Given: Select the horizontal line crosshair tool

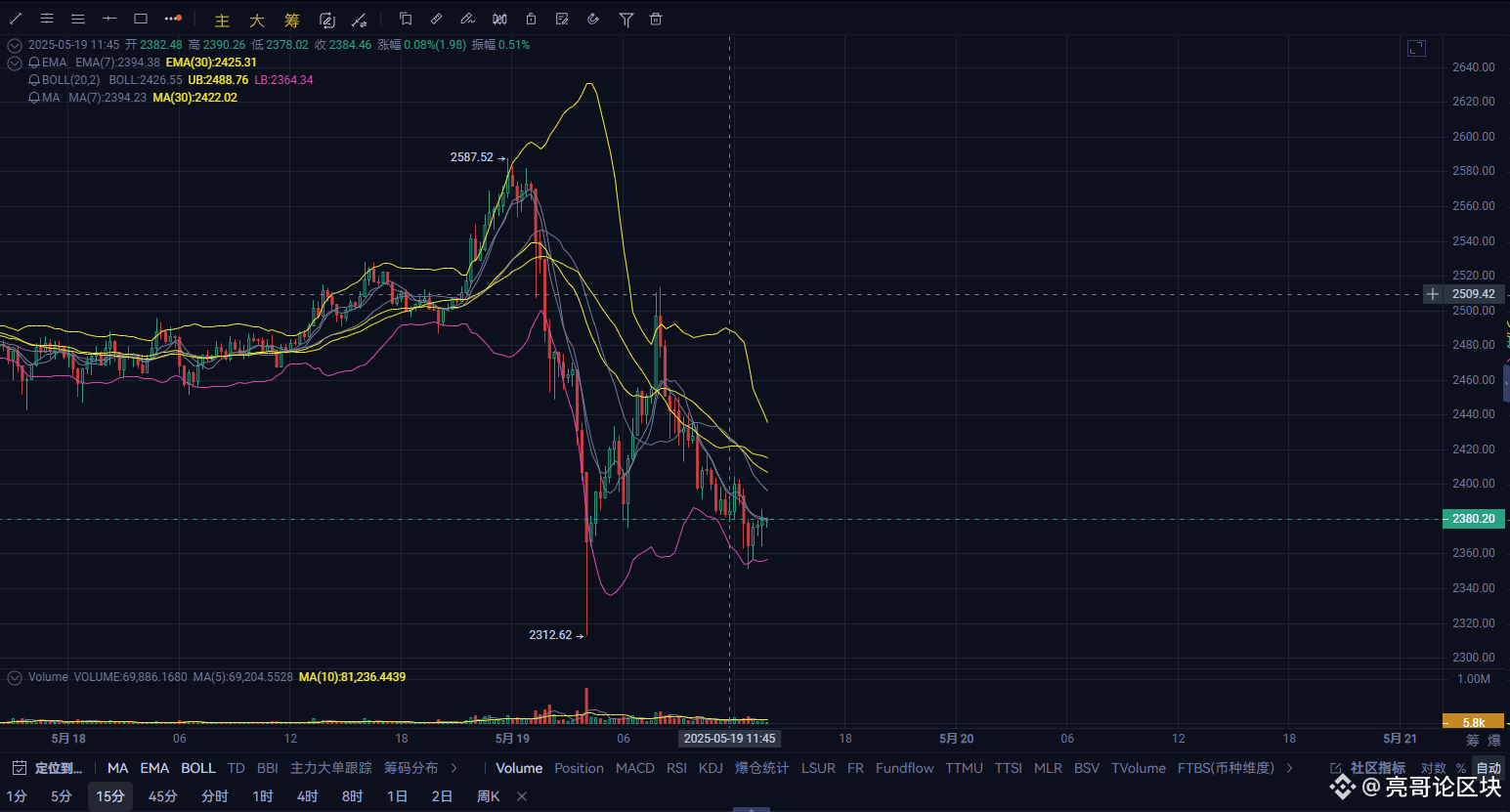Looking at the screenshot, I should (109, 19).
